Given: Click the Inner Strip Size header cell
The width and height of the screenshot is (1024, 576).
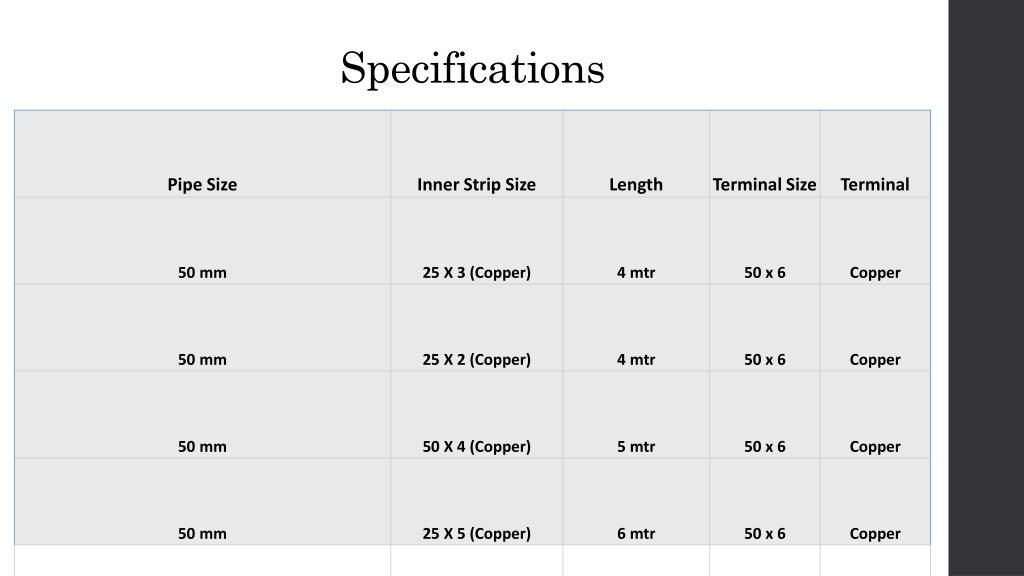Looking at the screenshot, I should click(477, 154).
